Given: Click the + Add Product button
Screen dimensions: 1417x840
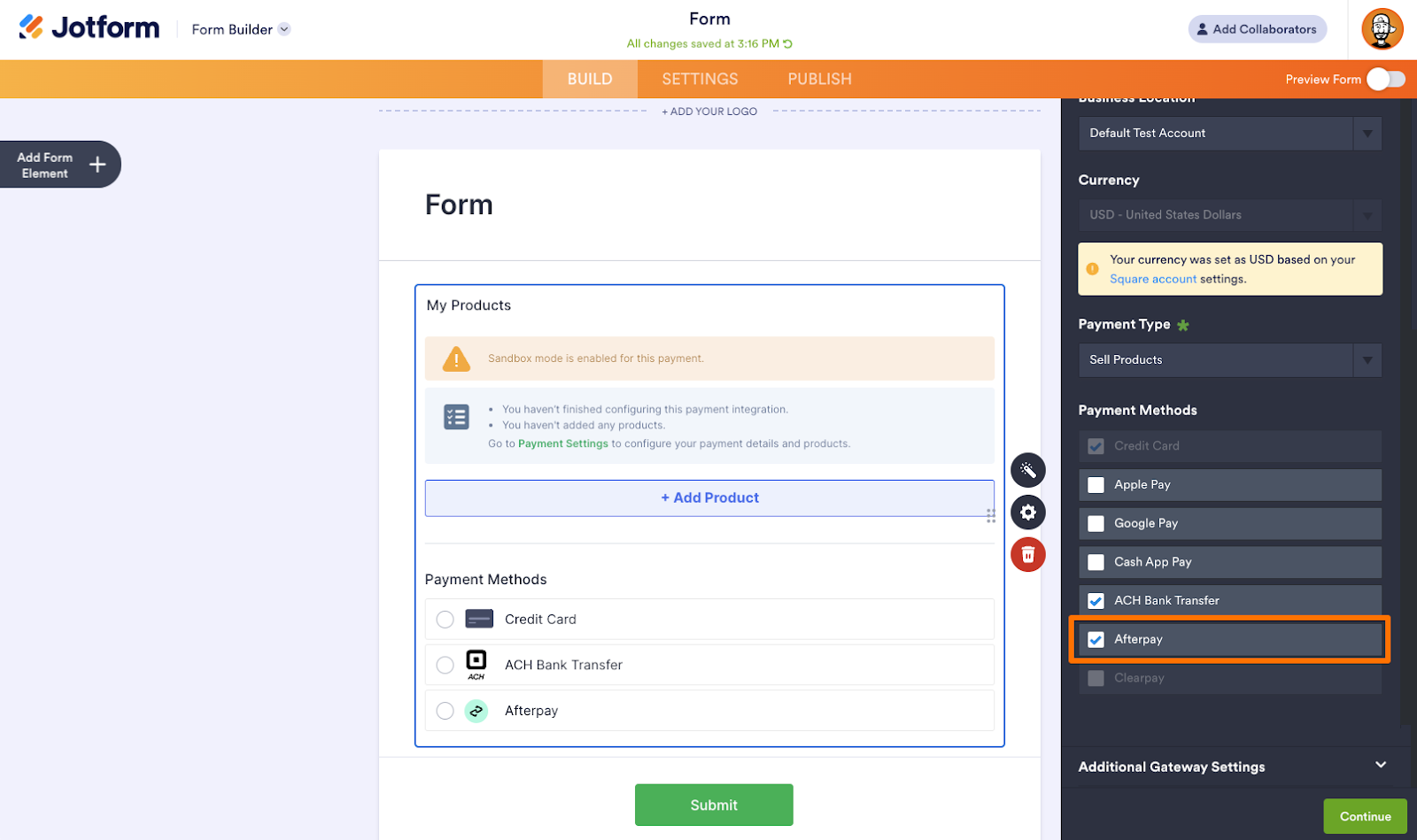Looking at the screenshot, I should click(x=709, y=498).
